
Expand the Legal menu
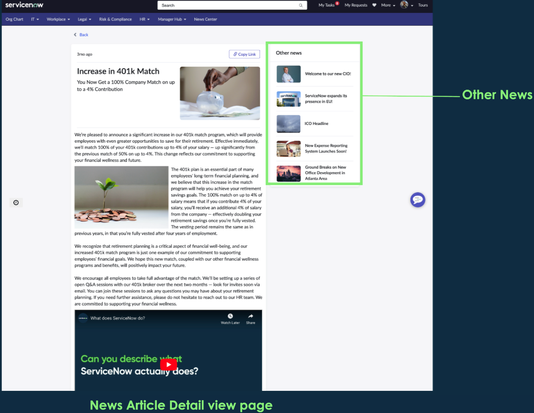tap(84, 19)
